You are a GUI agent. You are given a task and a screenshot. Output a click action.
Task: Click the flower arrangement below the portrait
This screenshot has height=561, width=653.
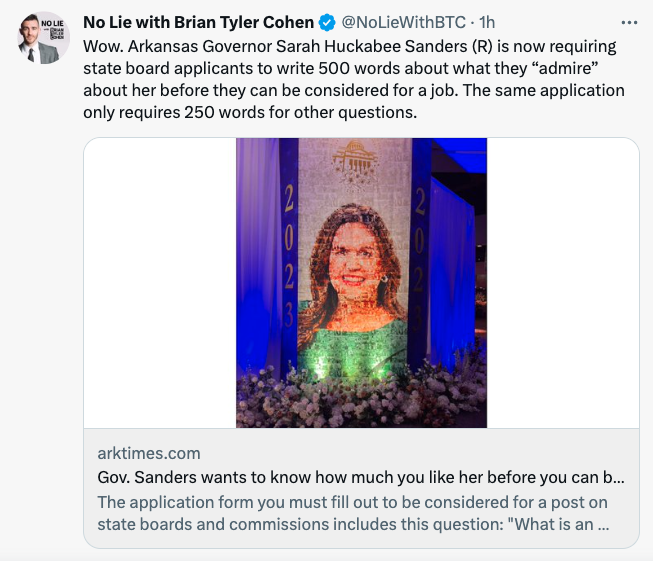[361, 398]
